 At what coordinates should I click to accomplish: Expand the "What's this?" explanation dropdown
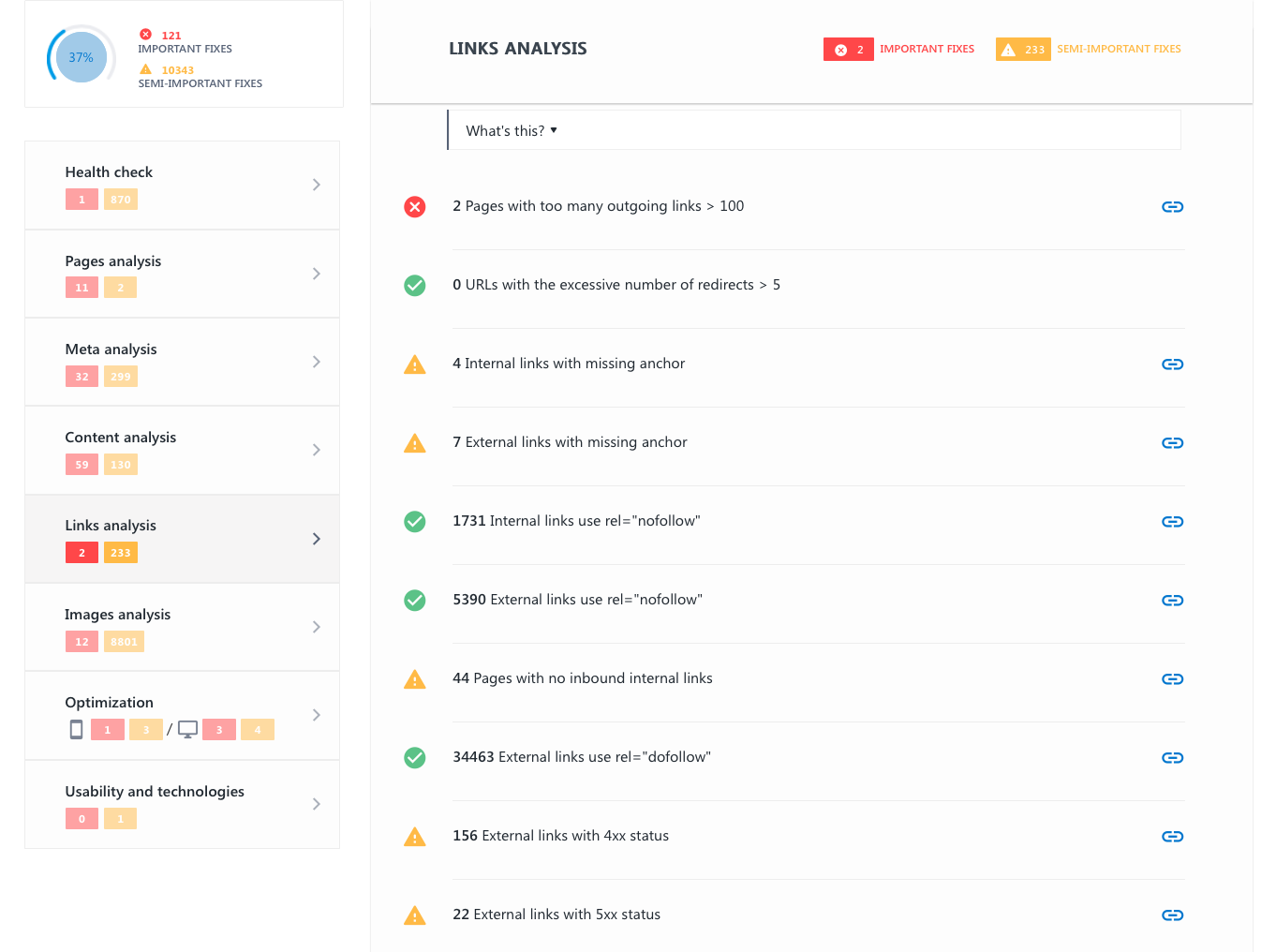(512, 131)
